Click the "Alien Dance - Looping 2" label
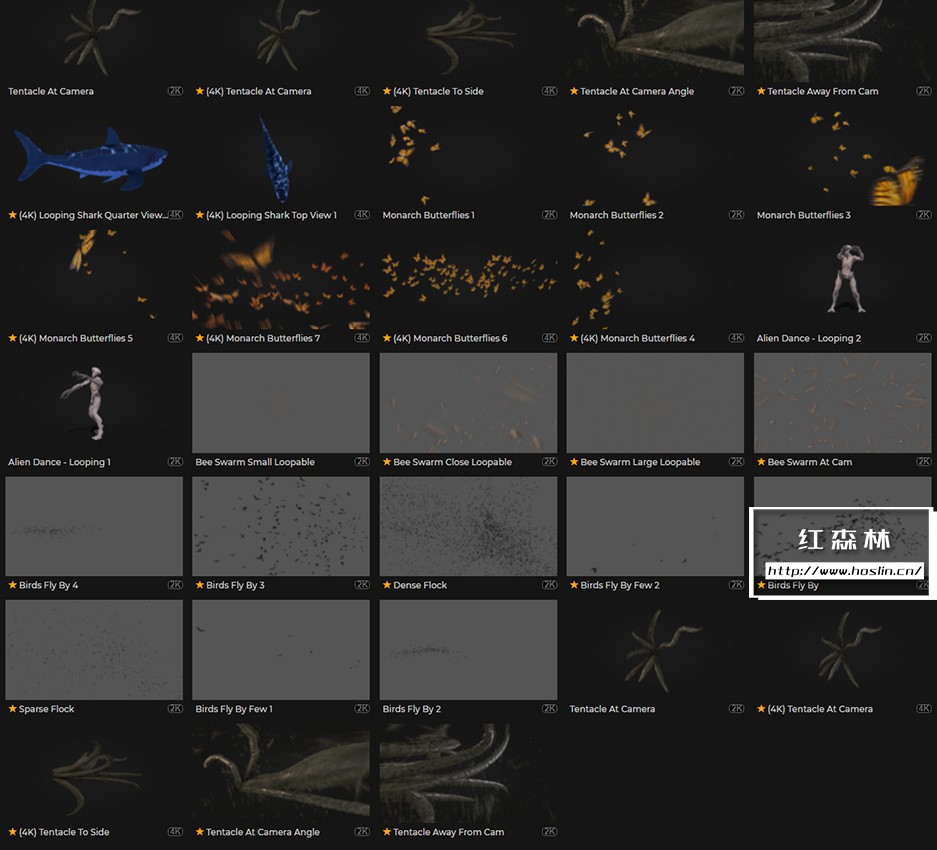 (809, 338)
